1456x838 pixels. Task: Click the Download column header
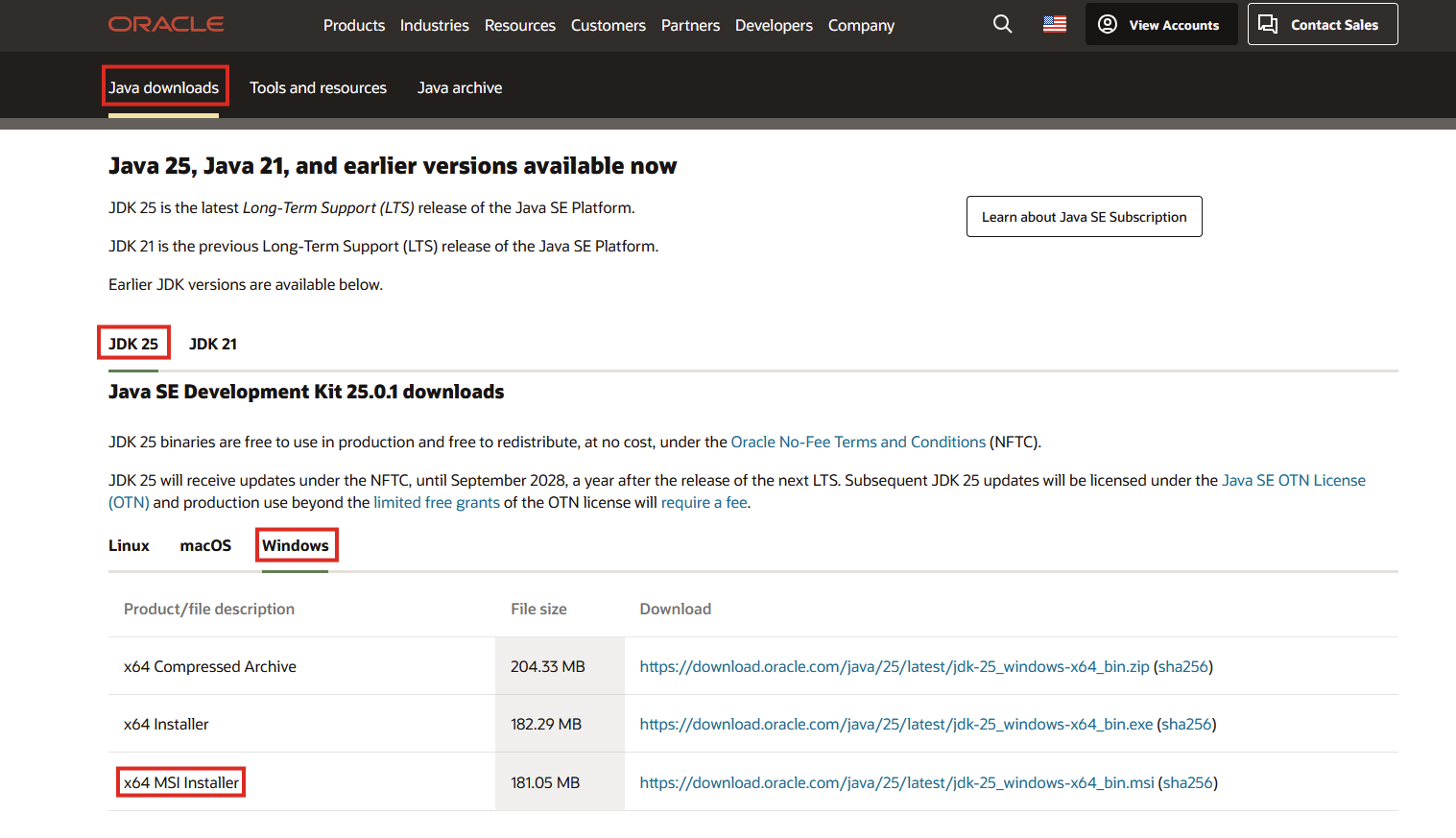click(676, 609)
